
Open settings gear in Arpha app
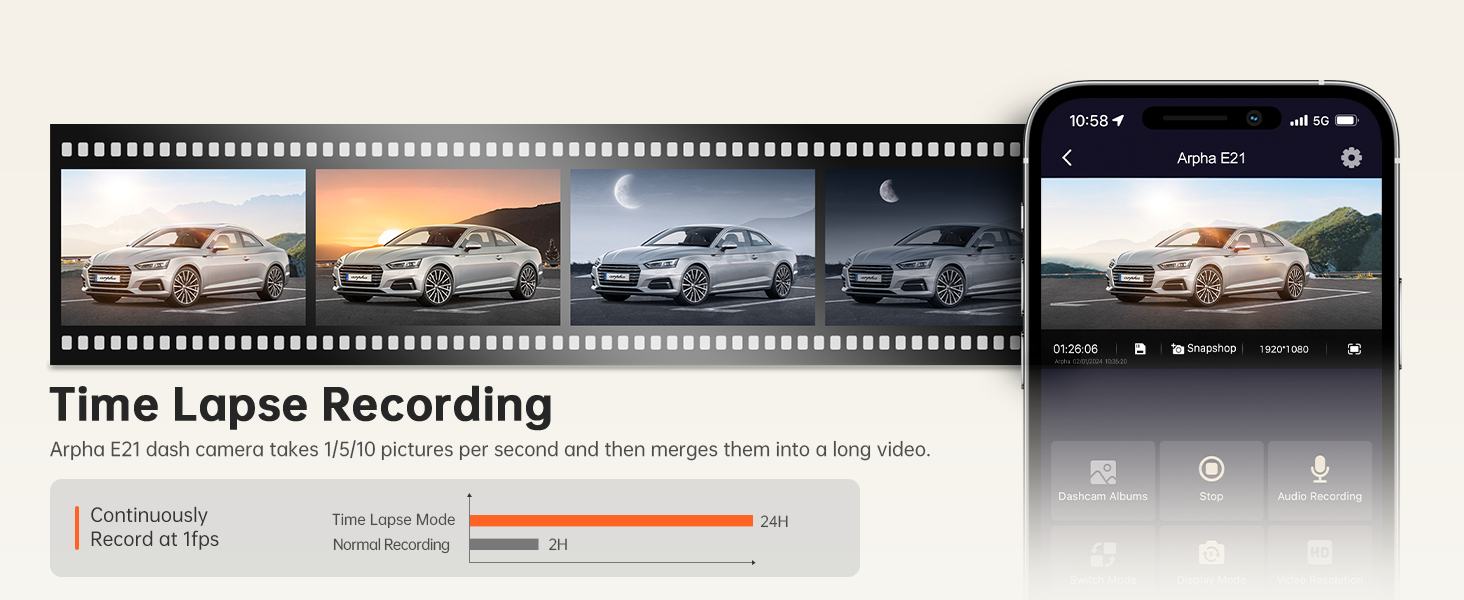pyautogui.click(x=1351, y=158)
